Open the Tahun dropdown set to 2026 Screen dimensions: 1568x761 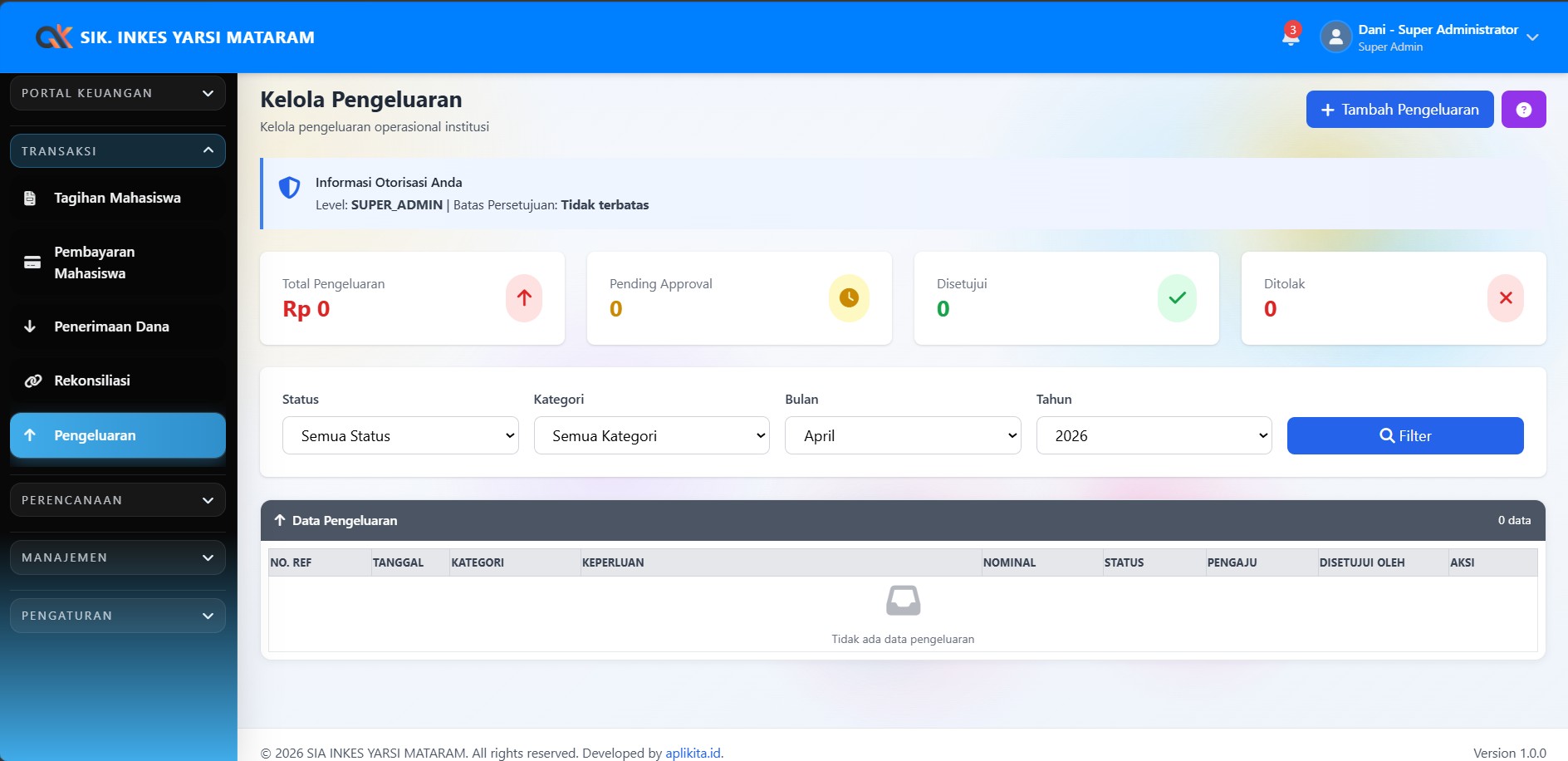[x=1154, y=436]
